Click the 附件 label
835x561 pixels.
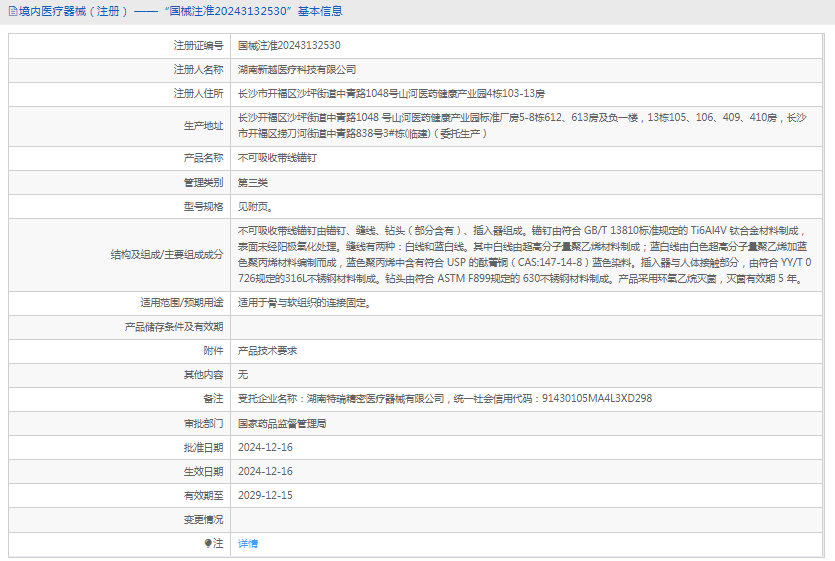click(213, 351)
